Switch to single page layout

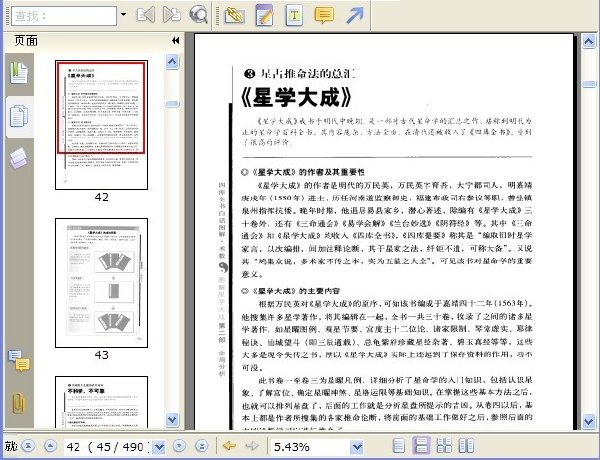tap(398, 446)
